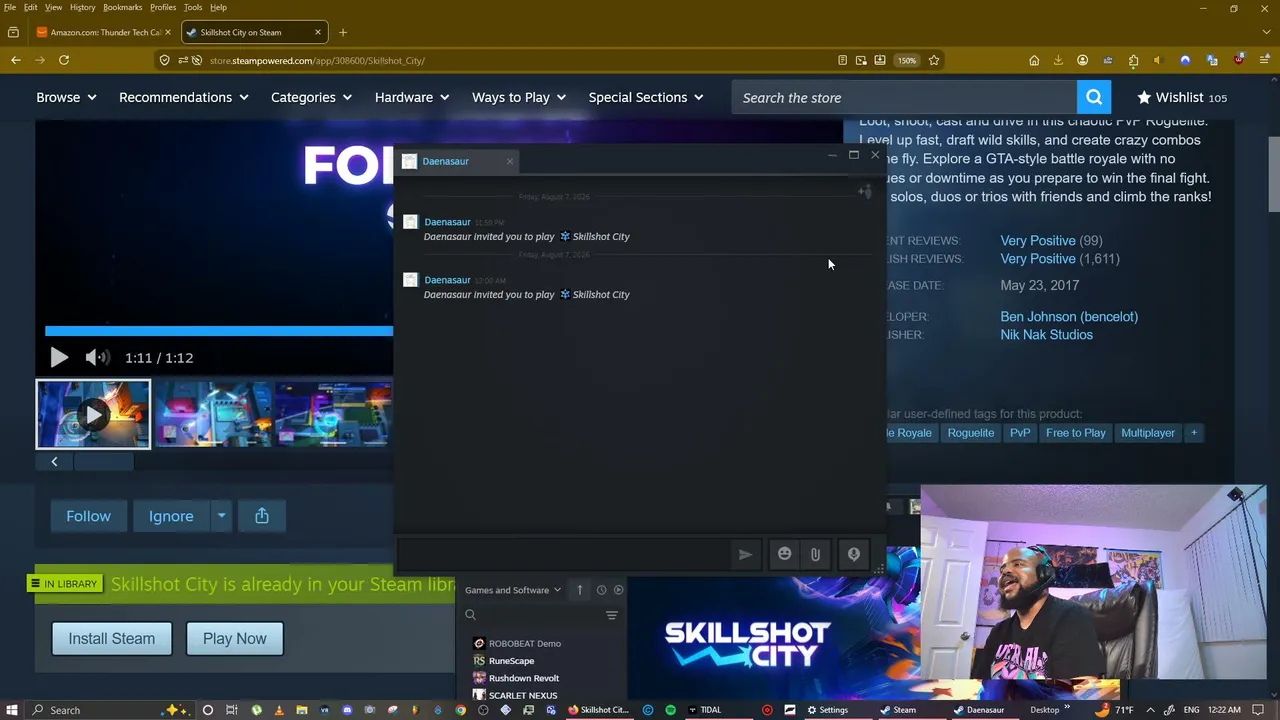
Task: Open the browser Home page icon
Action: tap(1034, 60)
